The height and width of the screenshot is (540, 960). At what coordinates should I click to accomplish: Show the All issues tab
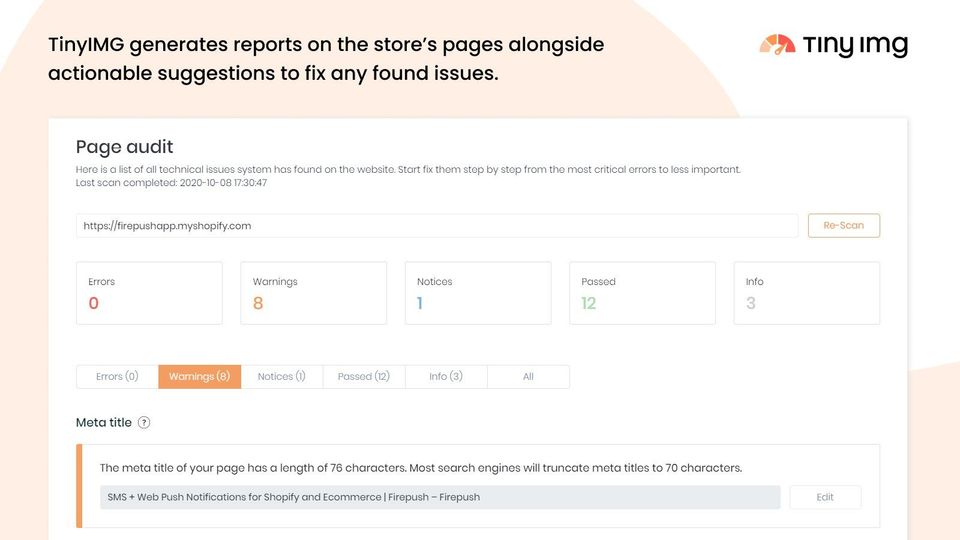[528, 377]
